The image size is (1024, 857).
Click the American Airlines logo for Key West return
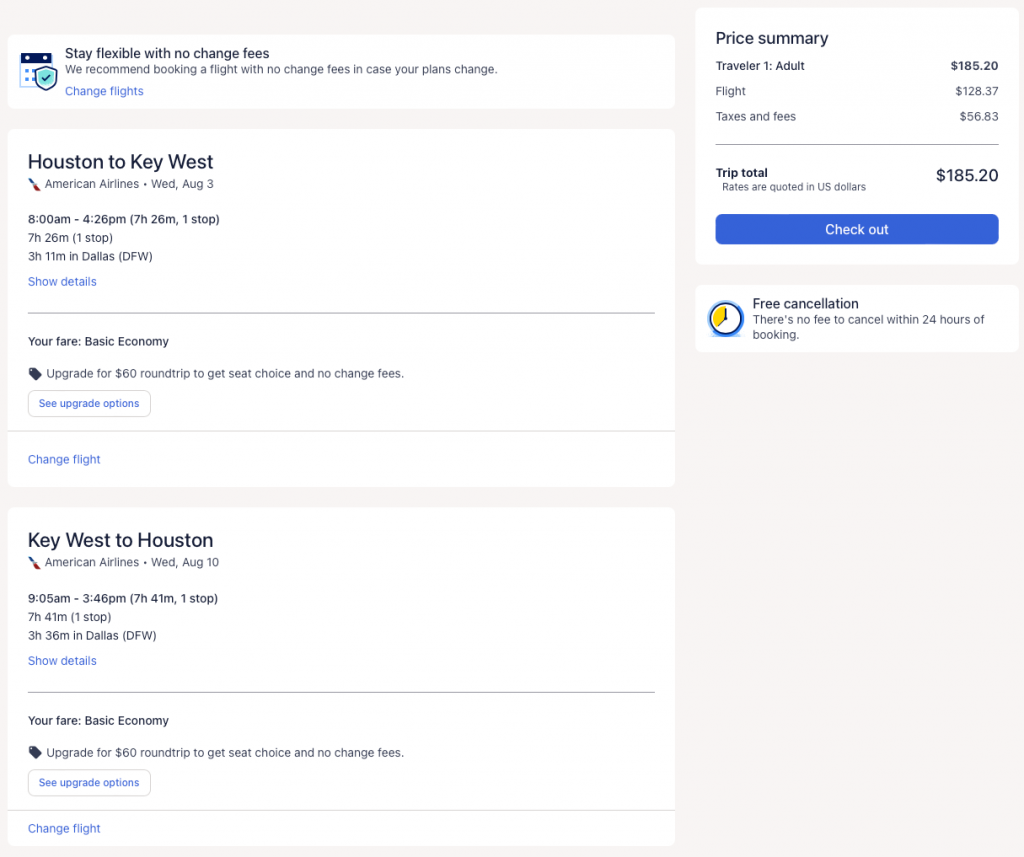pos(35,563)
